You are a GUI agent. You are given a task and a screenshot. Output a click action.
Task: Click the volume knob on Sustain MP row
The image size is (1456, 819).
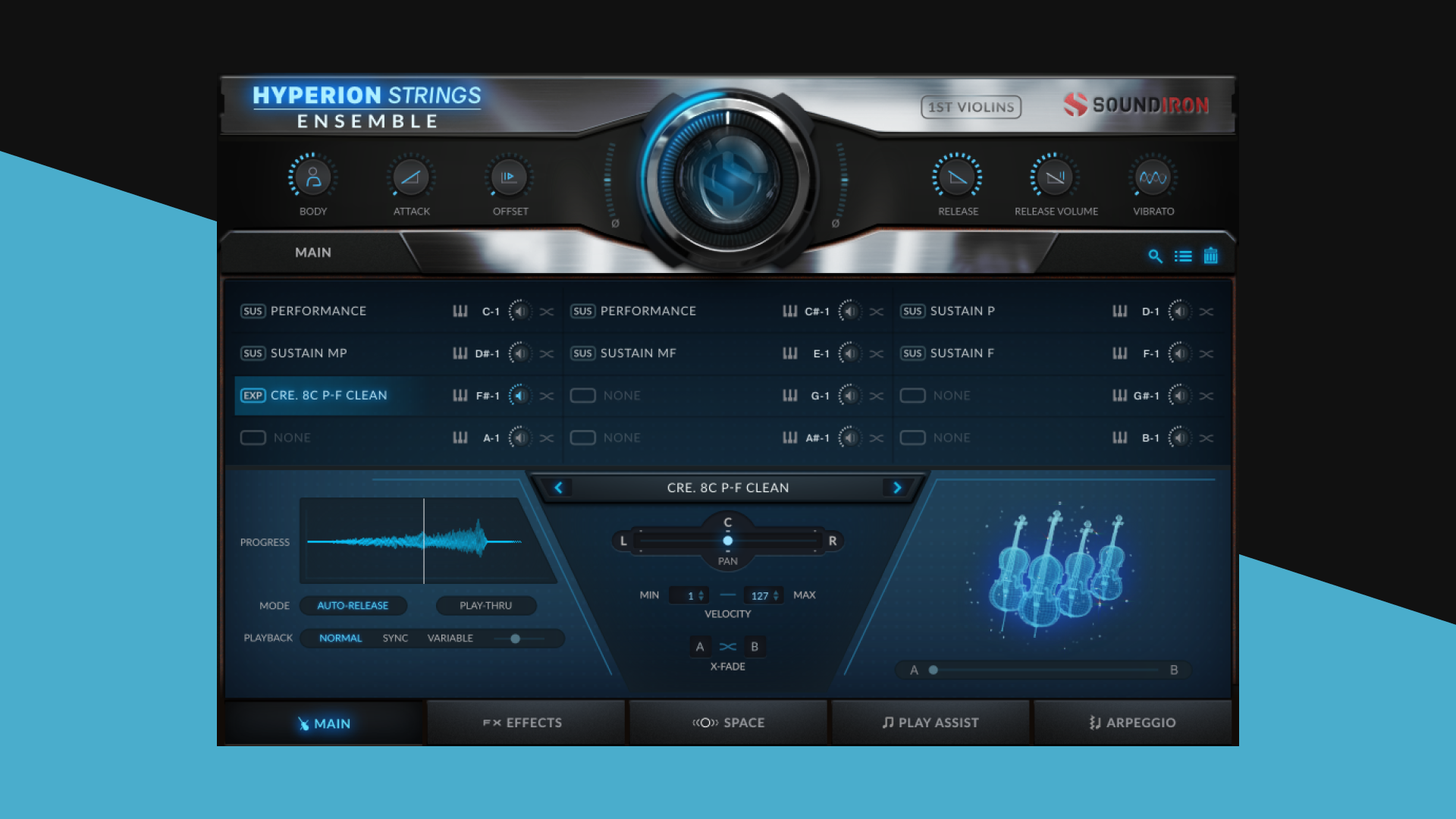[519, 353]
